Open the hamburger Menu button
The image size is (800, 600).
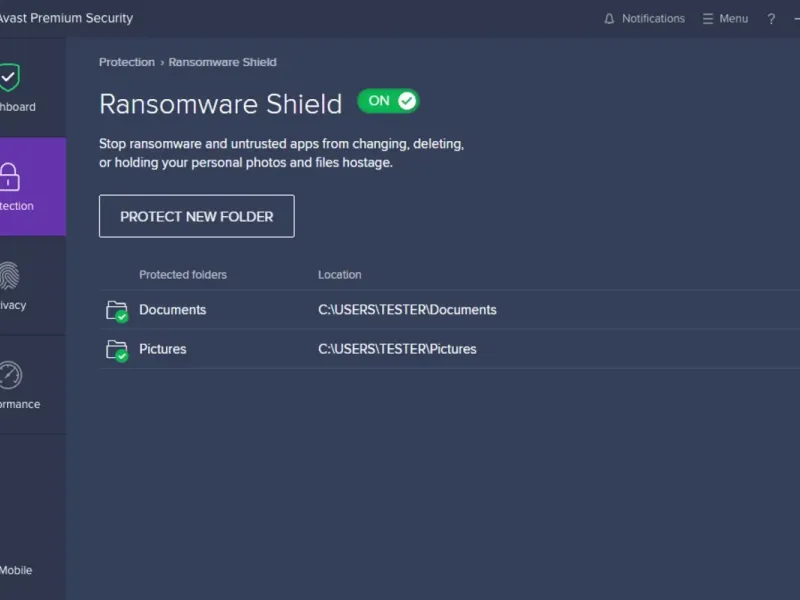click(x=725, y=19)
